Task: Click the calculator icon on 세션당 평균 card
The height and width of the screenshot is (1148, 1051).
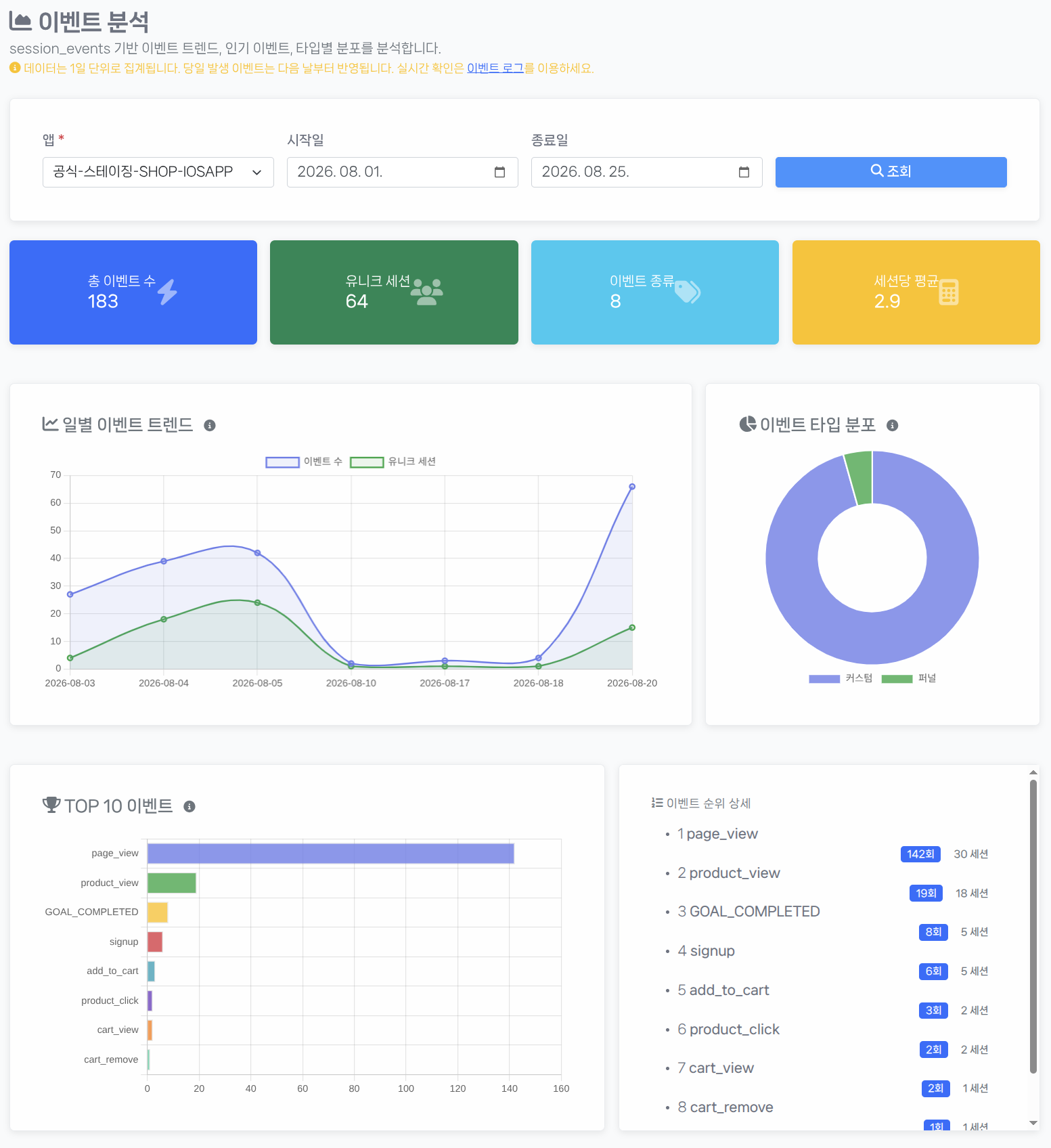Action: tap(949, 292)
